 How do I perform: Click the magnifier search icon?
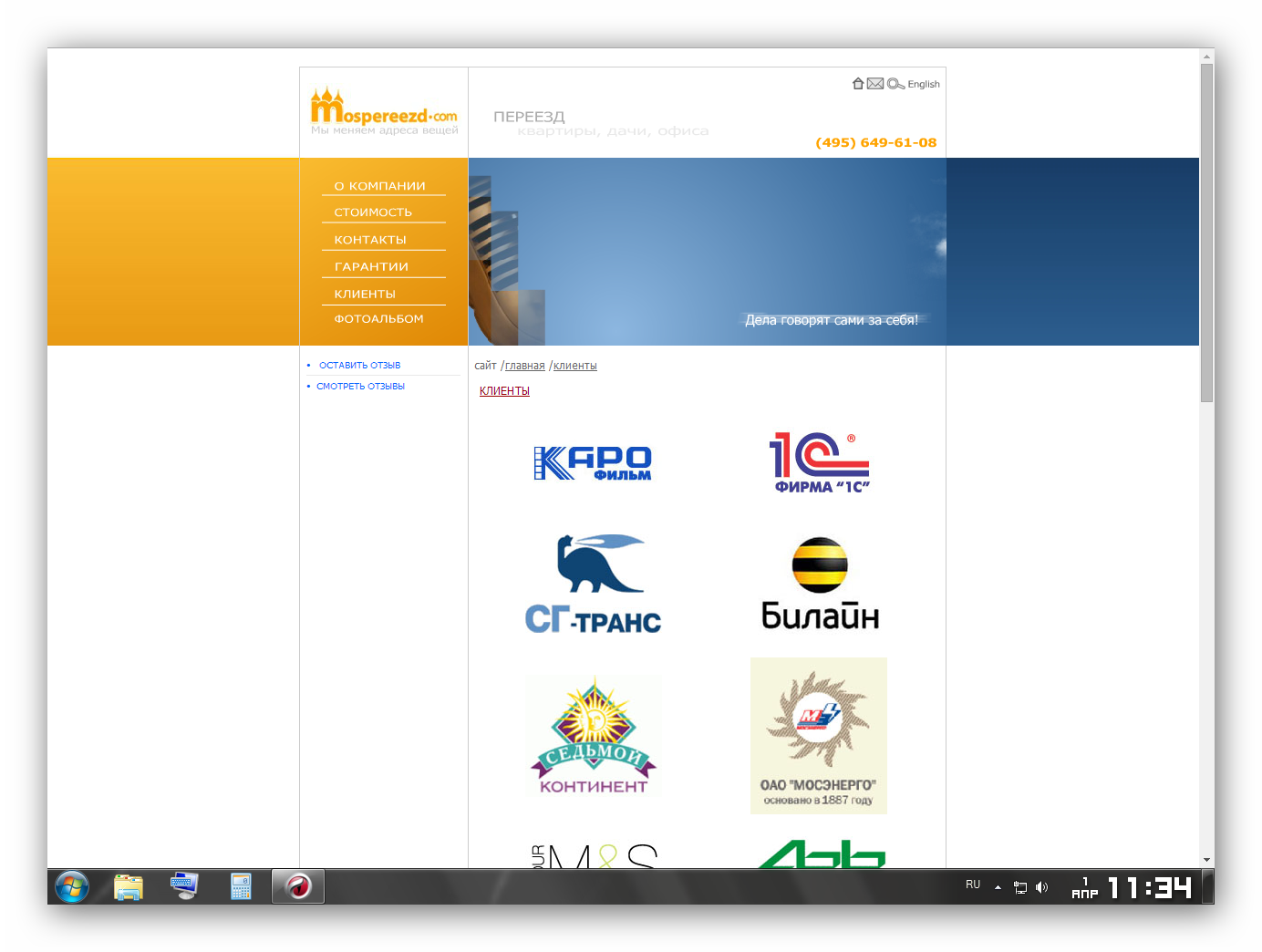coord(895,84)
